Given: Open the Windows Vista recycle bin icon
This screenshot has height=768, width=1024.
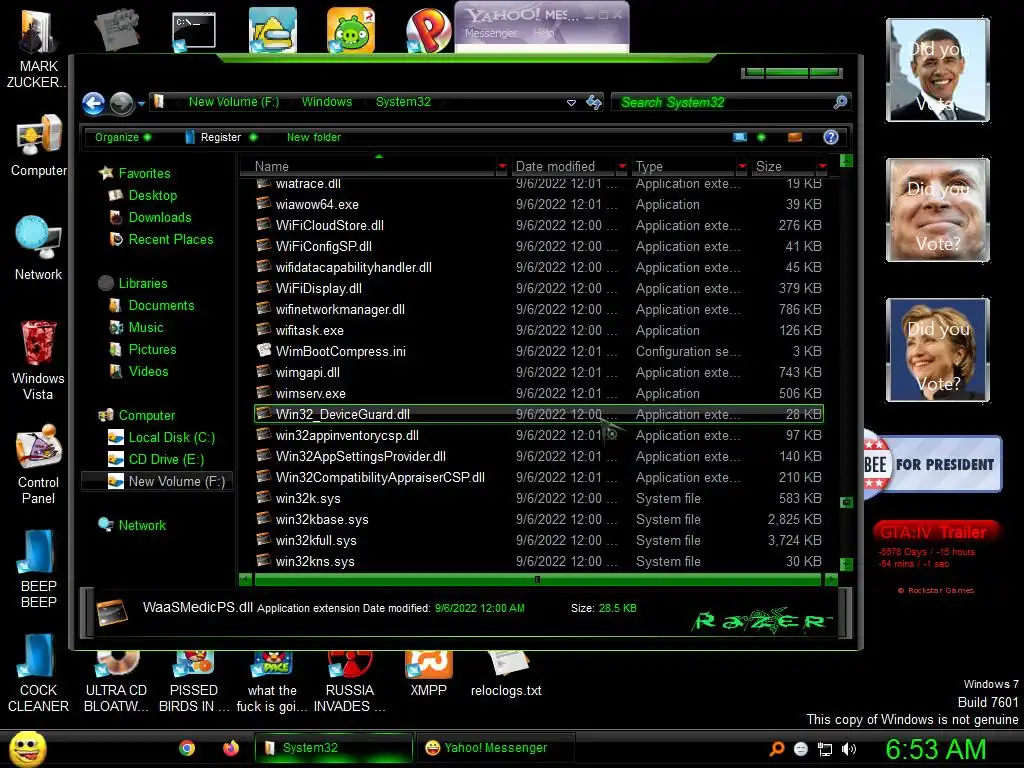Looking at the screenshot, I should (38, 359).
